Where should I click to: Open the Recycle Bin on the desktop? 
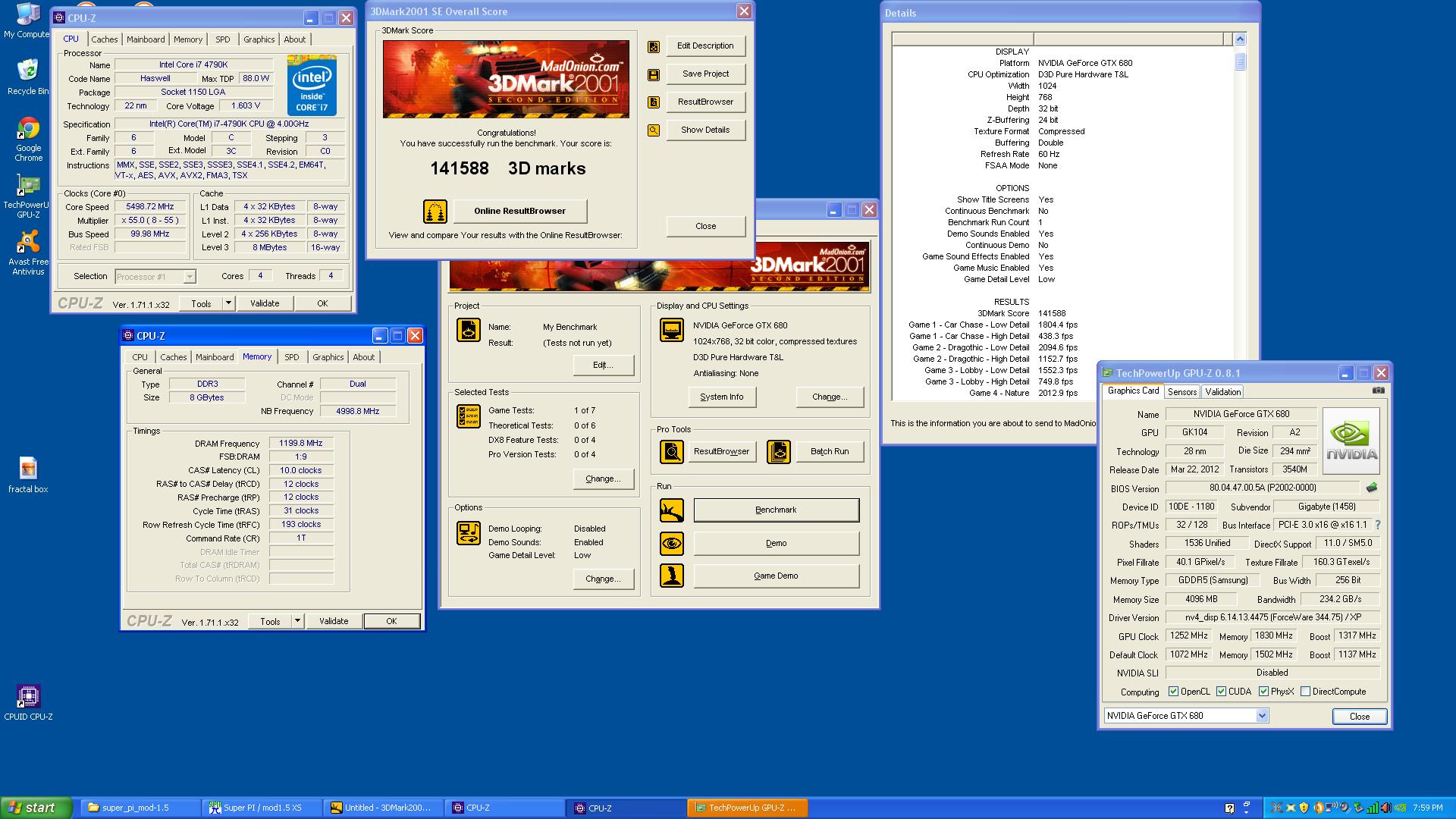pyautogui.click(x=28, y=77)
